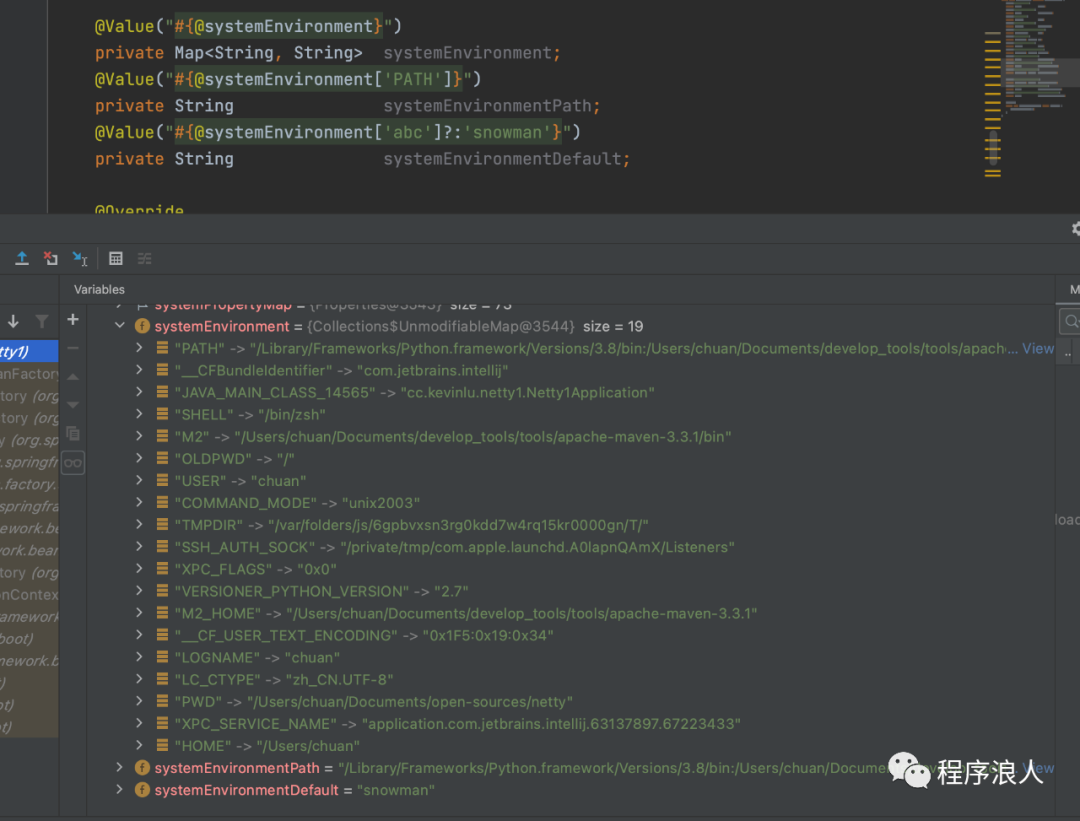Expand the "PWD" map entry
The width and height of the screenshot is (1080, 821).
click(x=139, y=700)
